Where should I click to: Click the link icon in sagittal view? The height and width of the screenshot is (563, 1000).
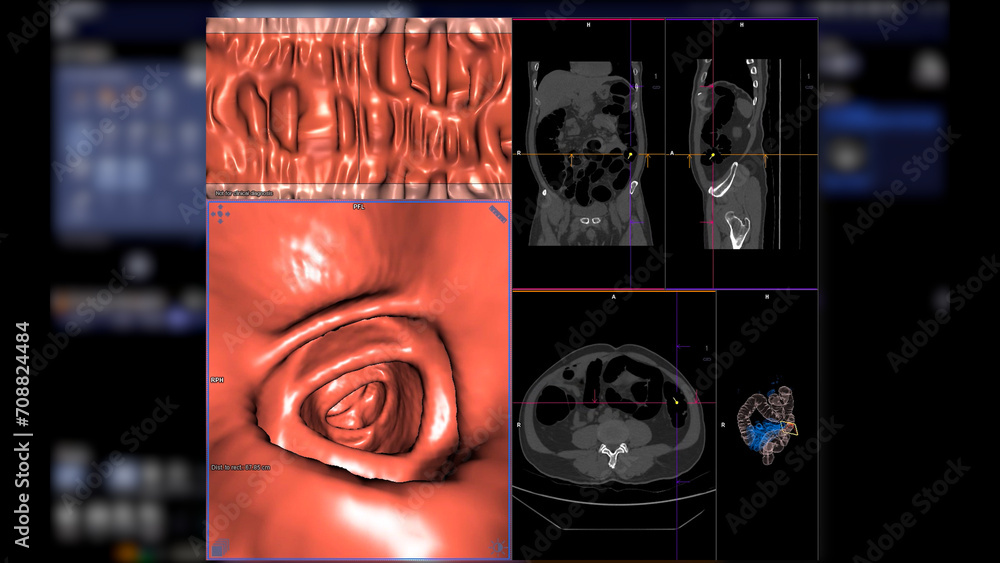(x=809, y=87)
